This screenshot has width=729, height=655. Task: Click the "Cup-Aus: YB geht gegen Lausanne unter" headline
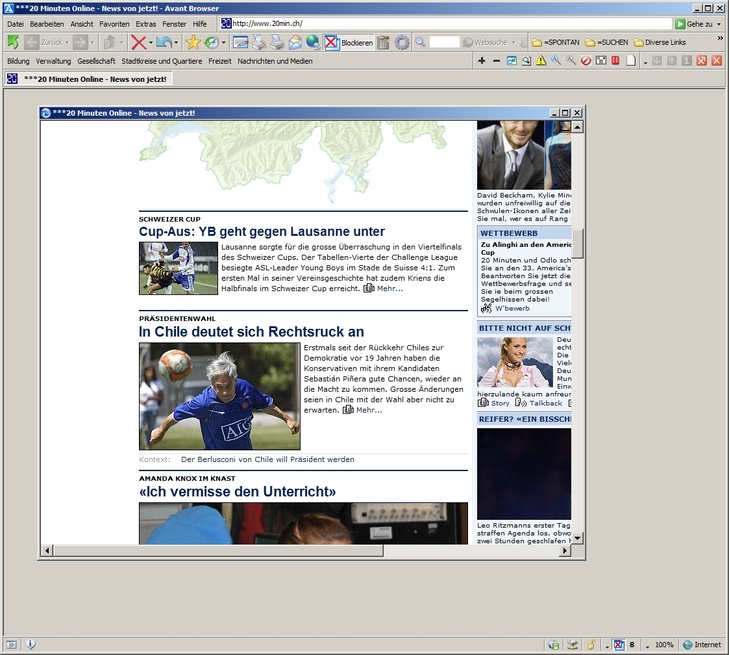coord(261,231)
